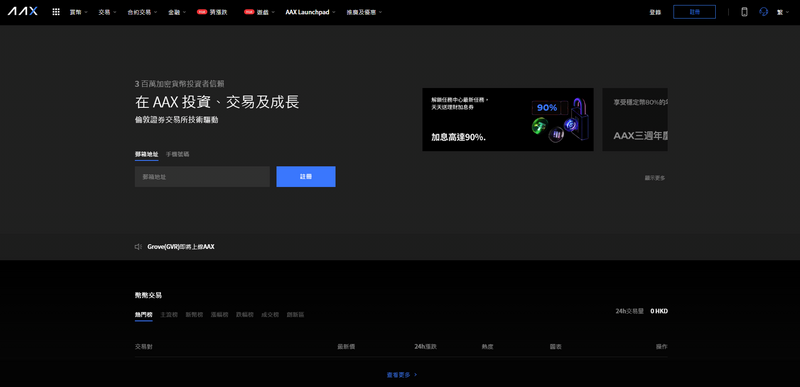800x387 pixels.
Task: Click the blue 註冊 button beside email field
Action: pos(306,176)
